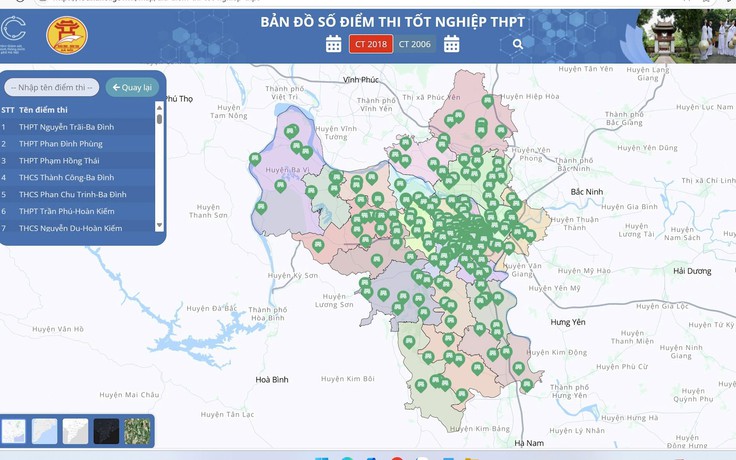Click the 'Phú Thọ' label on map
This screenshot has width=736, height=460.
point(179,99)
